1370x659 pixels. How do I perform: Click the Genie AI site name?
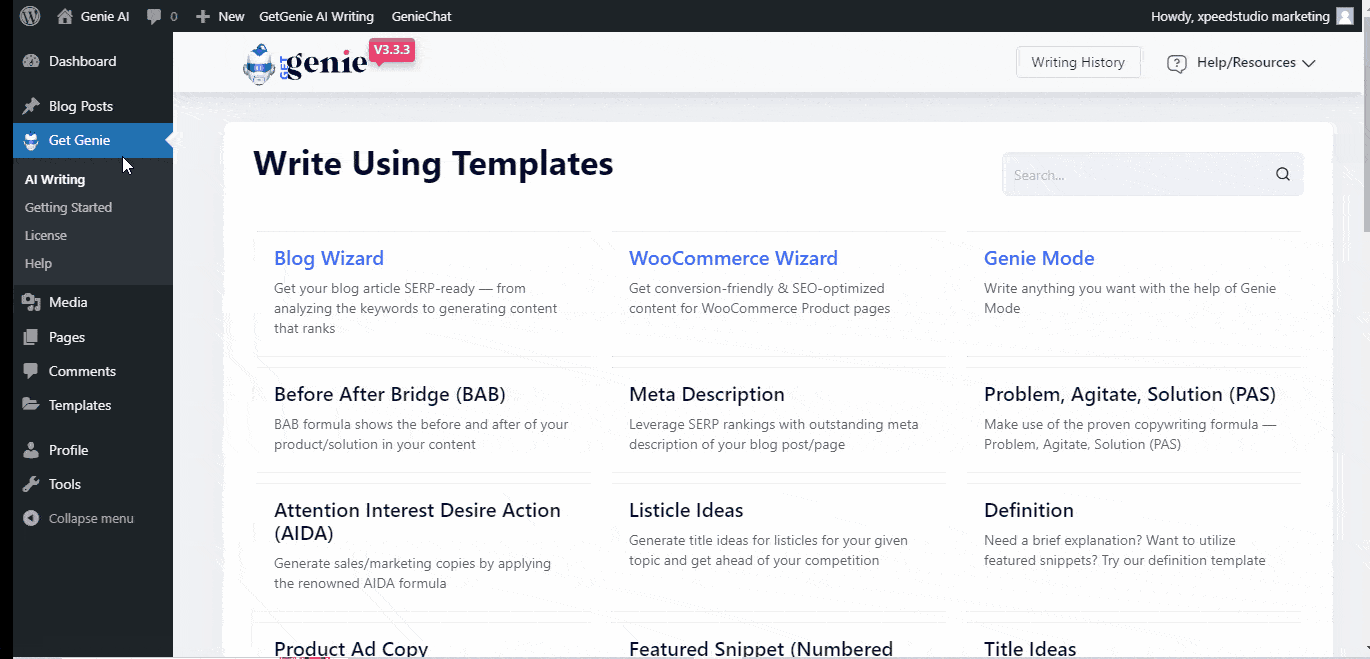click(105, 16)
